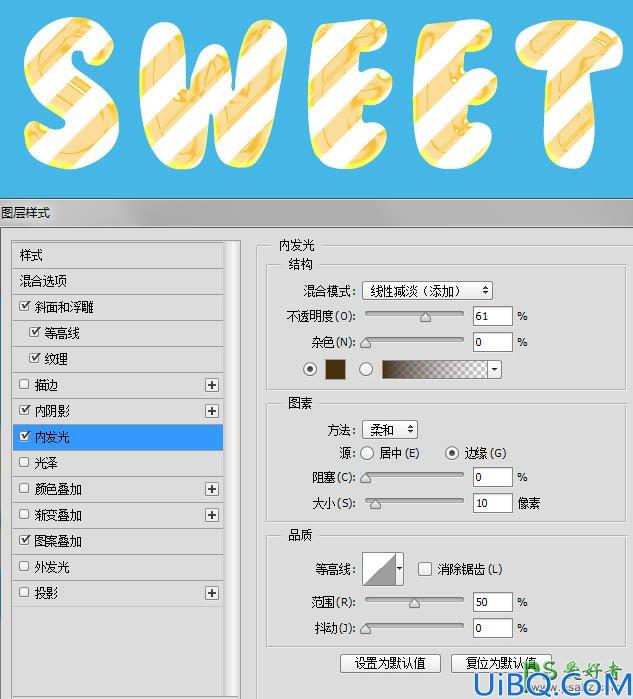
Task: Choose 居中 as glow source
Action: click(367, 453)
